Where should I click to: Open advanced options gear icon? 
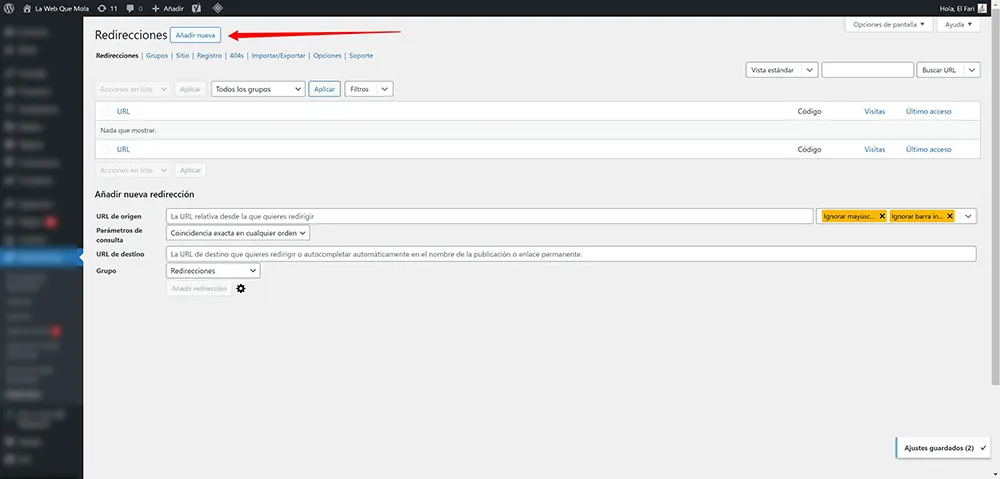(x=240, y=289)
